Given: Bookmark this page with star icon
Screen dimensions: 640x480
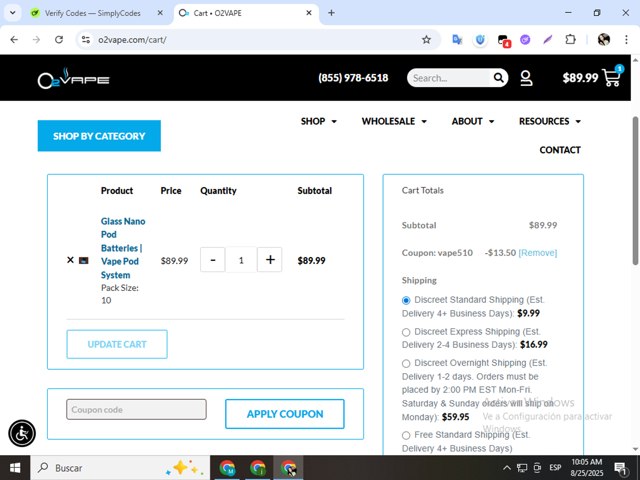Looking at the screenshot, I should (x=427, y=40).
